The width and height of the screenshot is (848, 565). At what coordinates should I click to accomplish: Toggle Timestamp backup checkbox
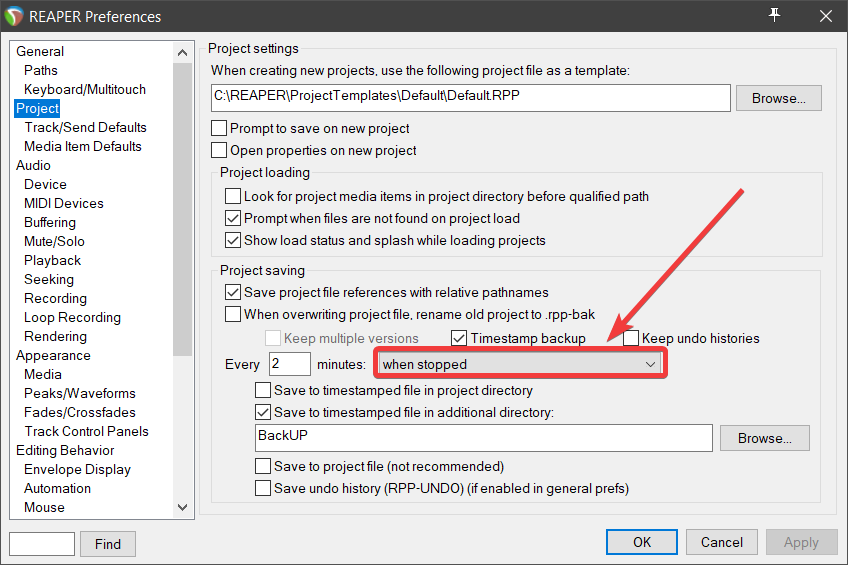460,338
